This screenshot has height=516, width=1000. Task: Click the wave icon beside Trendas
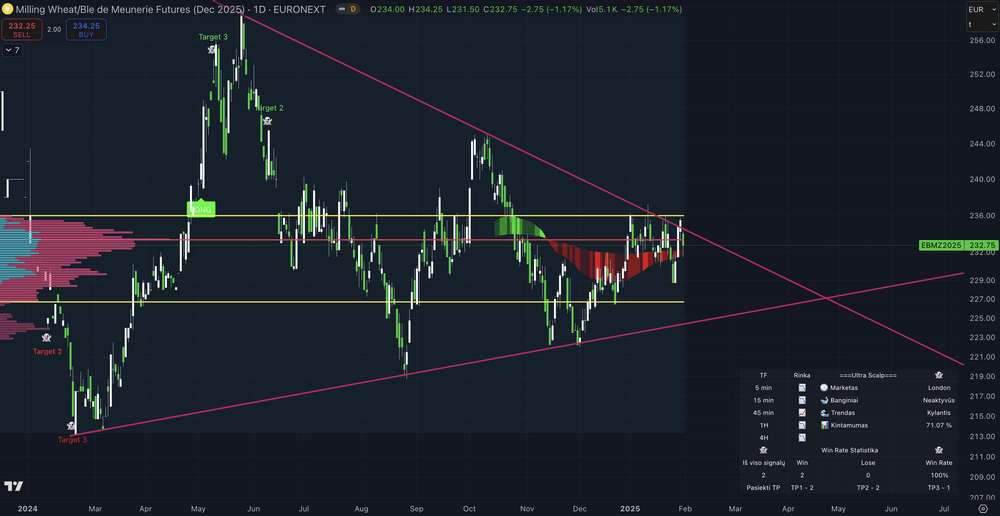pos(824,413)
